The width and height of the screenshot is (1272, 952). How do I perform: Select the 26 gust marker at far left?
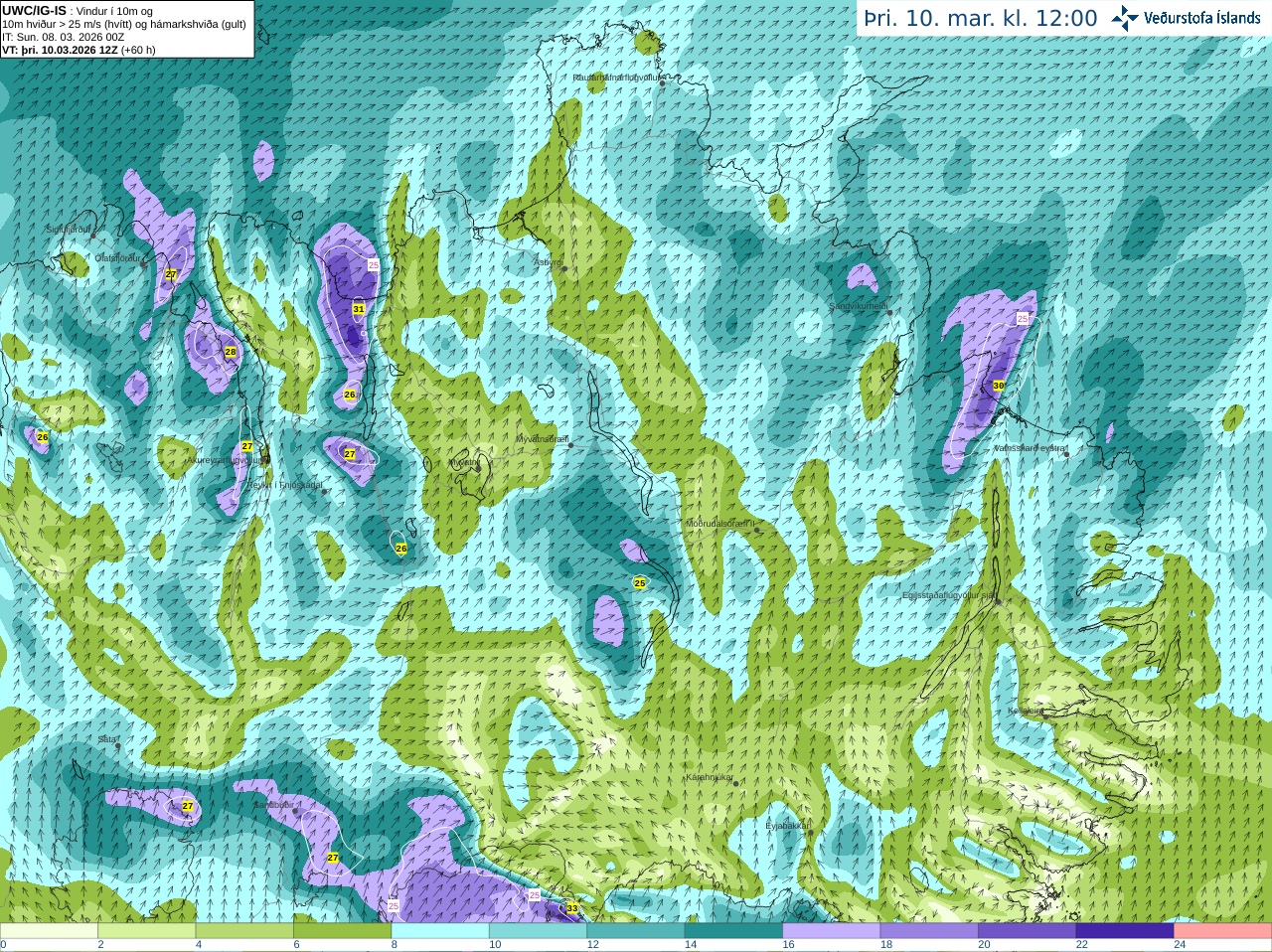(x=43, y=437)
